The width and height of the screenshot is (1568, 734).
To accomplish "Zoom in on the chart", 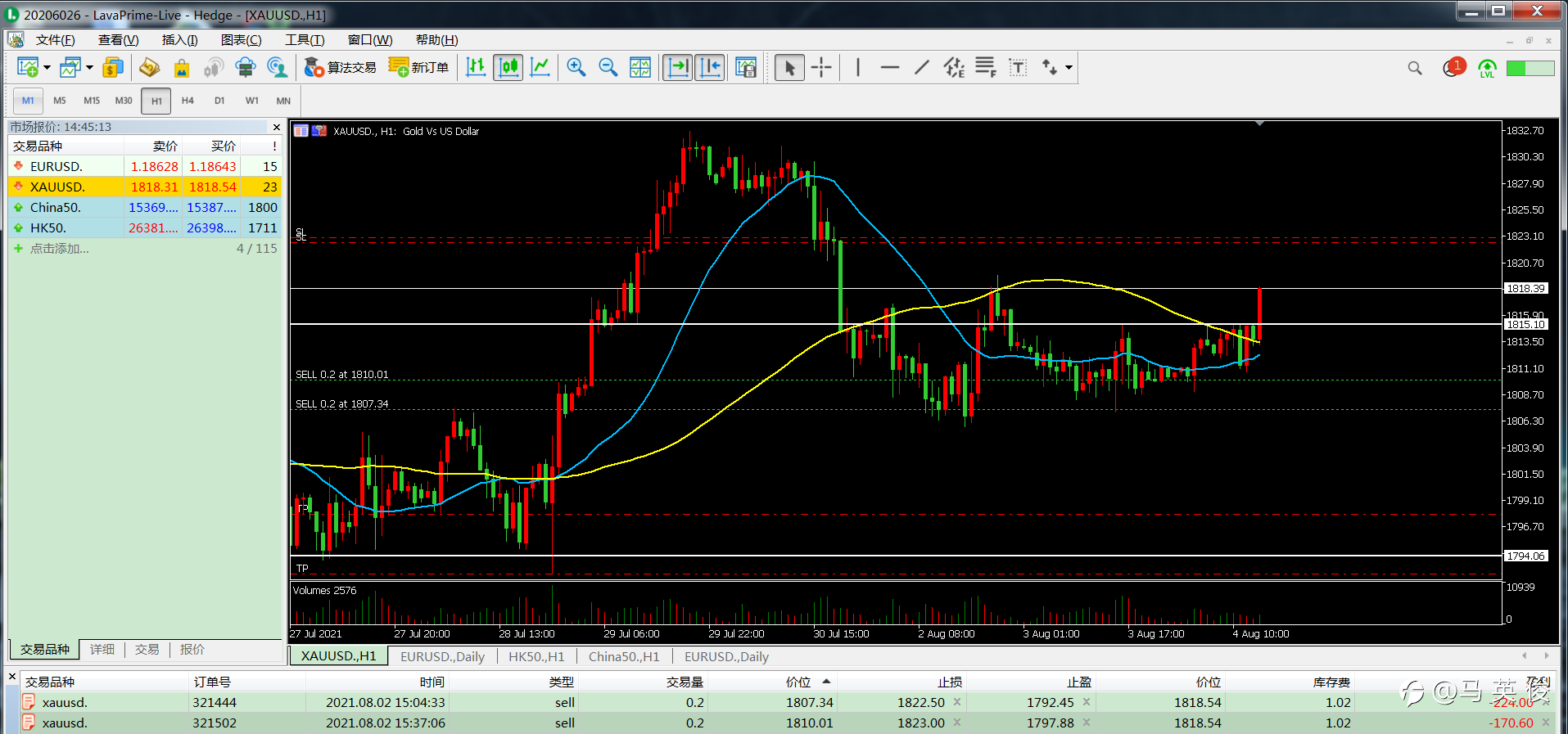I will pyautogui.click(x=576, y=68).
